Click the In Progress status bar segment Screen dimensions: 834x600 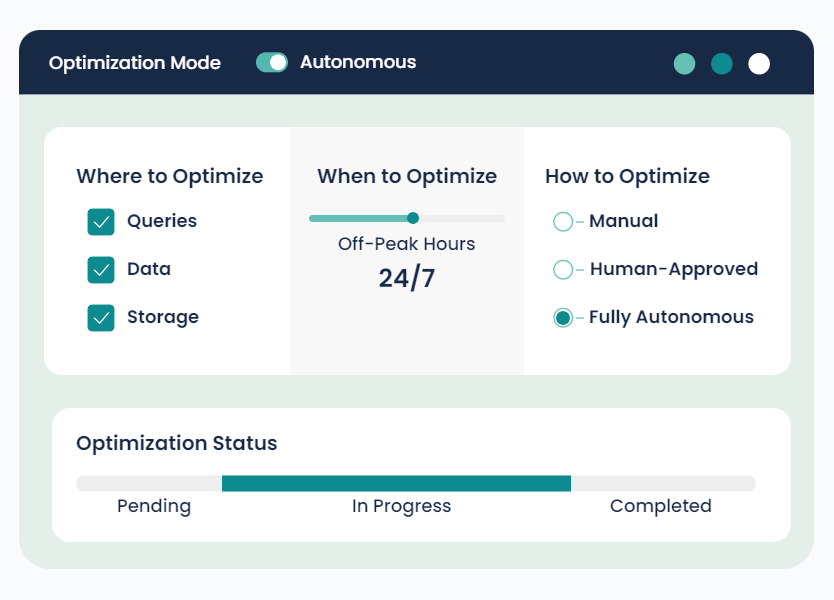[396, 484]
